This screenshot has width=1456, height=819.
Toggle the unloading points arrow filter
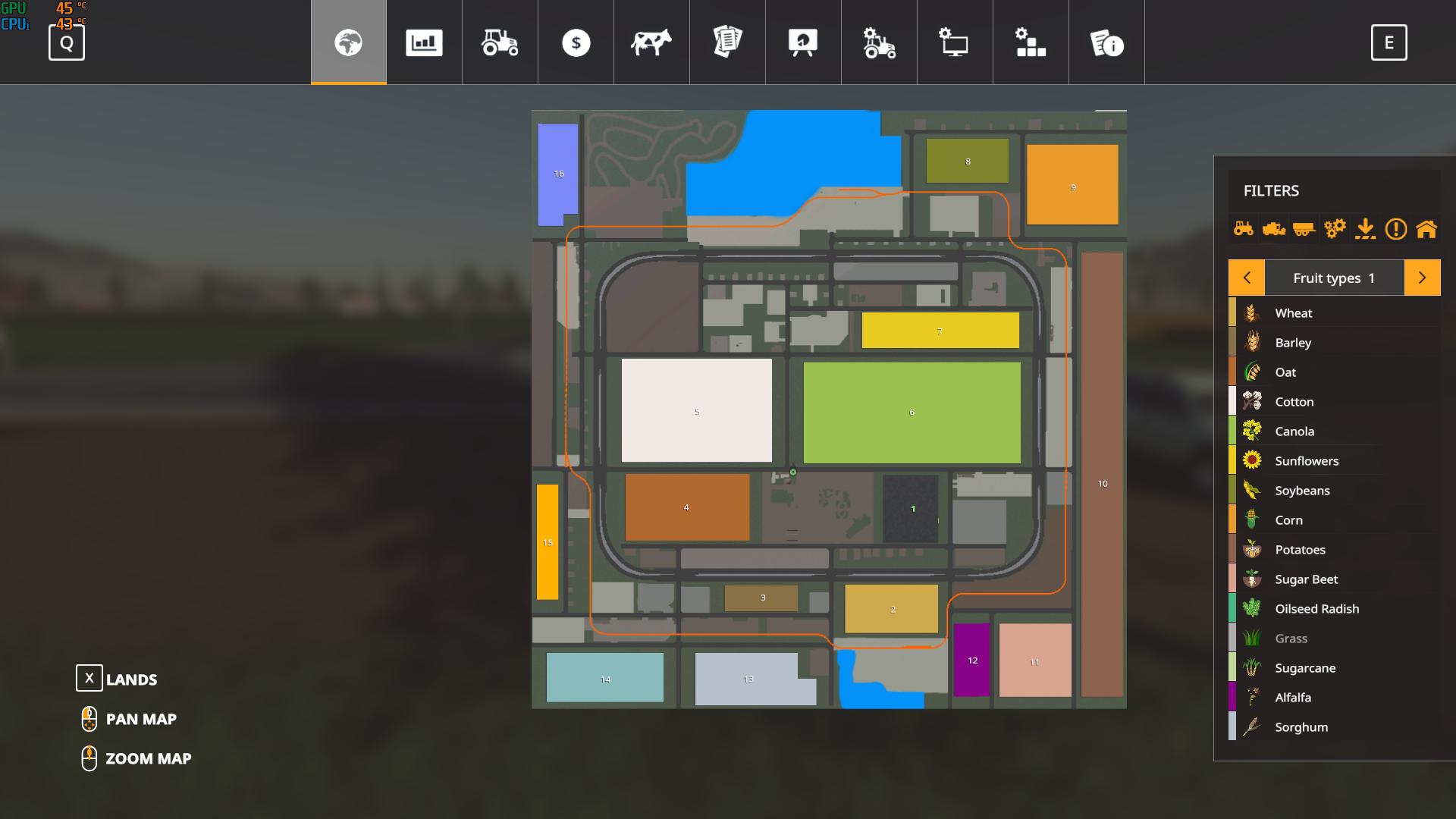pyautogui.click(x=1365, y=228)
